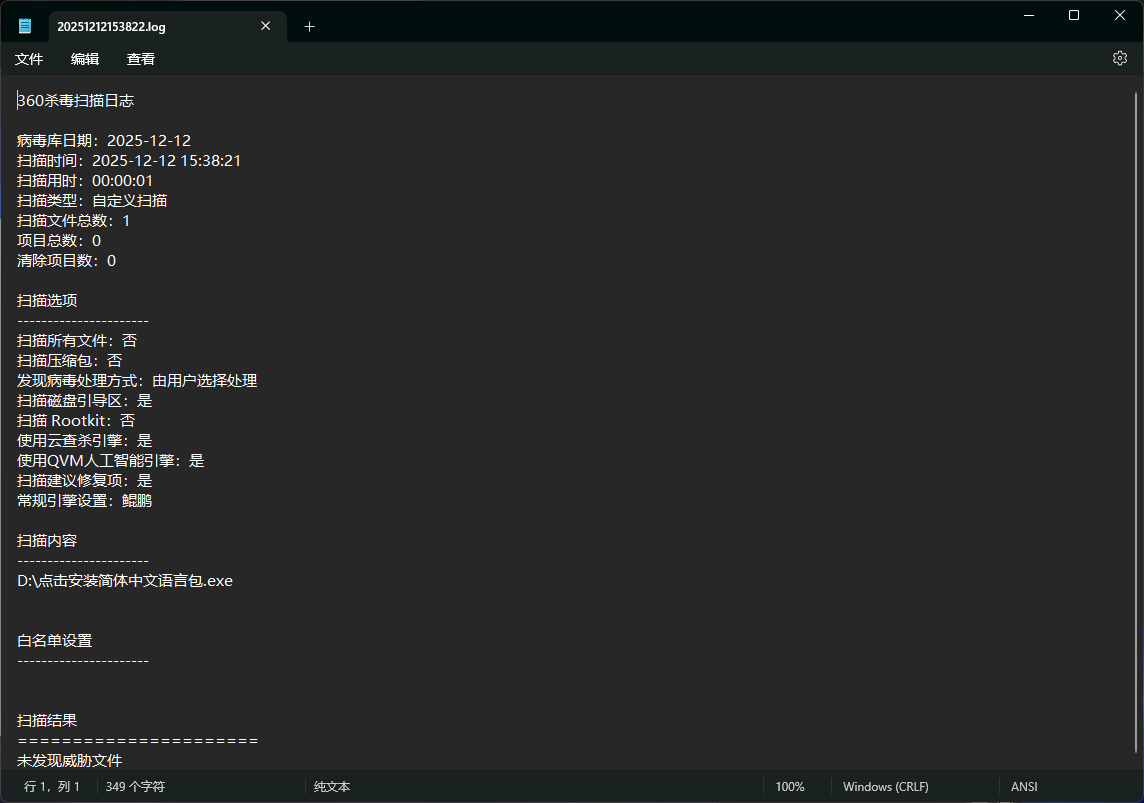Viewport: 1144px width, 803px height.
Task: Click the line 扫描类型：自定义扫描
Action: 92,201
